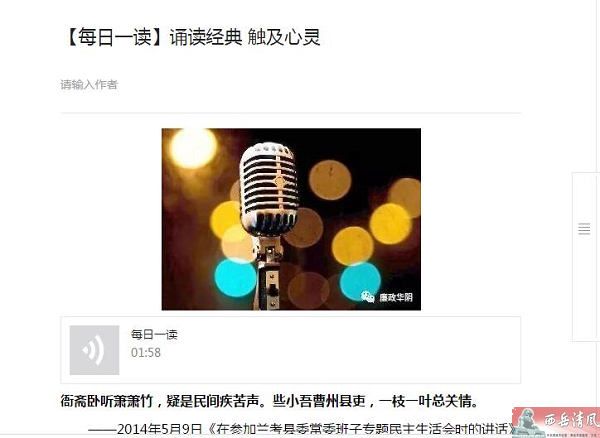Expand the collapsed right side panel
The width and height of the screenshot is (600, 438).
[x=585, y=256]
